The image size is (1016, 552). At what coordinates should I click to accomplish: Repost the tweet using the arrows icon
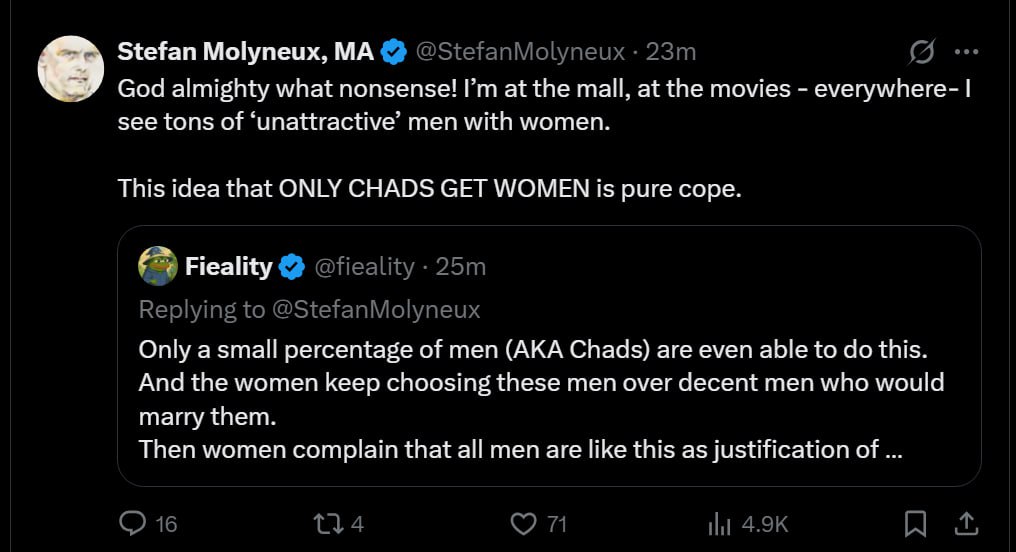326,523
